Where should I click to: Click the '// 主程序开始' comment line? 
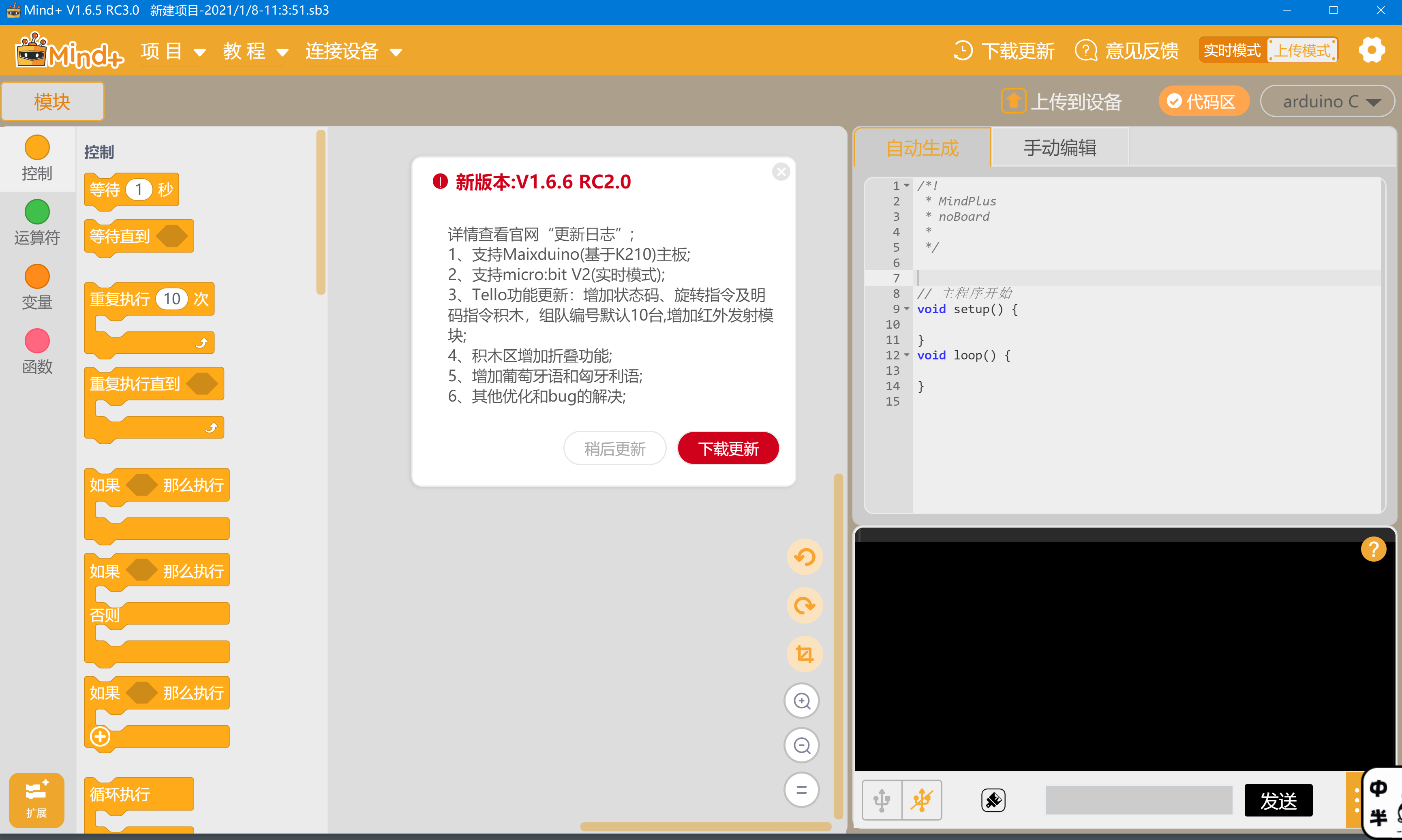coord(965,293)
